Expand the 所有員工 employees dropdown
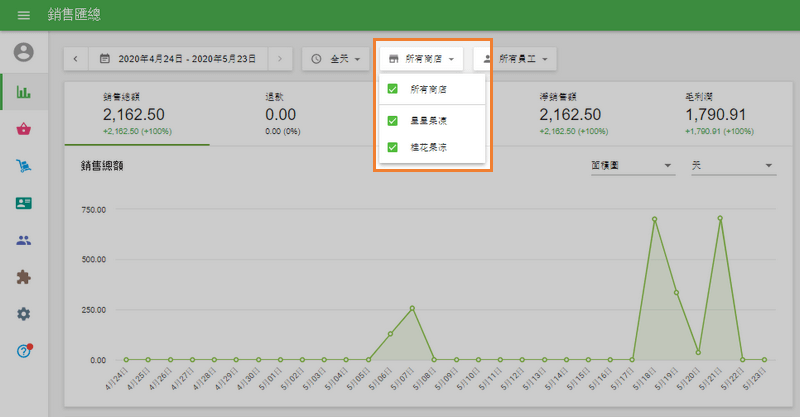800x417 pixels. pyautogui.click(x=514, y=59)
